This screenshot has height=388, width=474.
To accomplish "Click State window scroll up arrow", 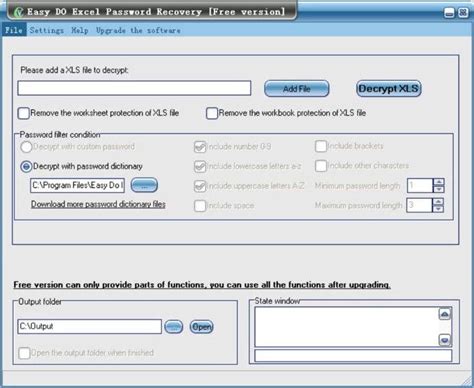I will (x=445, y=314).
